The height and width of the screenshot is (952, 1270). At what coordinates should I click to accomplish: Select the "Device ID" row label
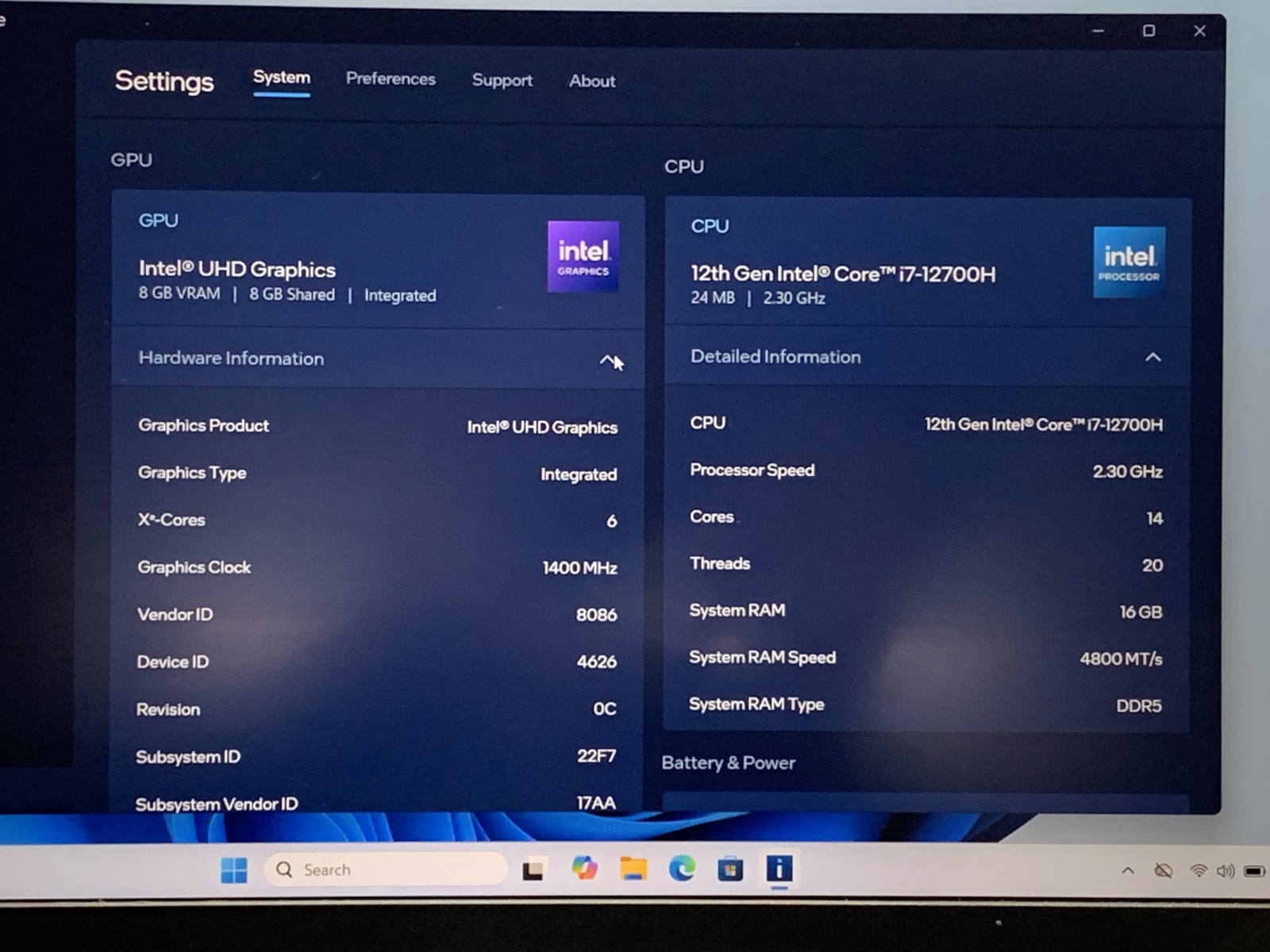tap(172, 662)
